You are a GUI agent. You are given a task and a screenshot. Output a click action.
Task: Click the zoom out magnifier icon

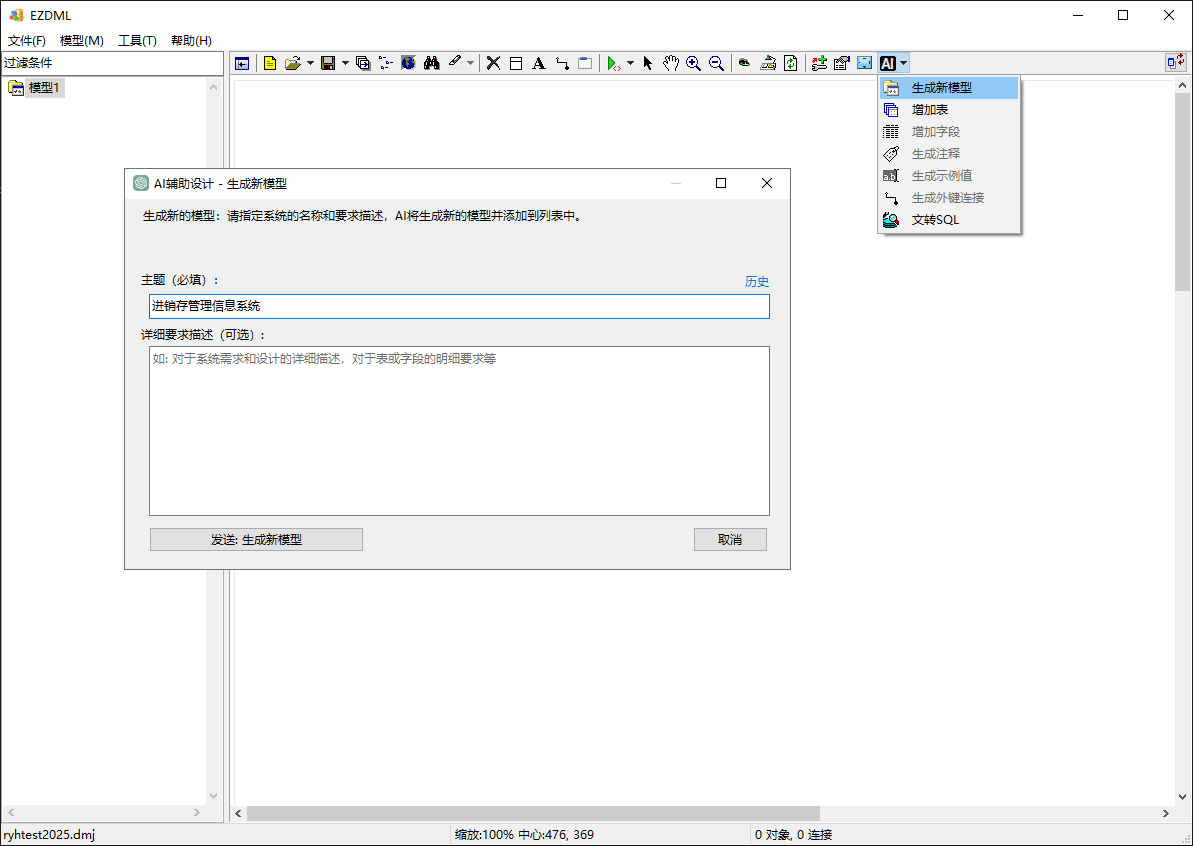point(716,63)
